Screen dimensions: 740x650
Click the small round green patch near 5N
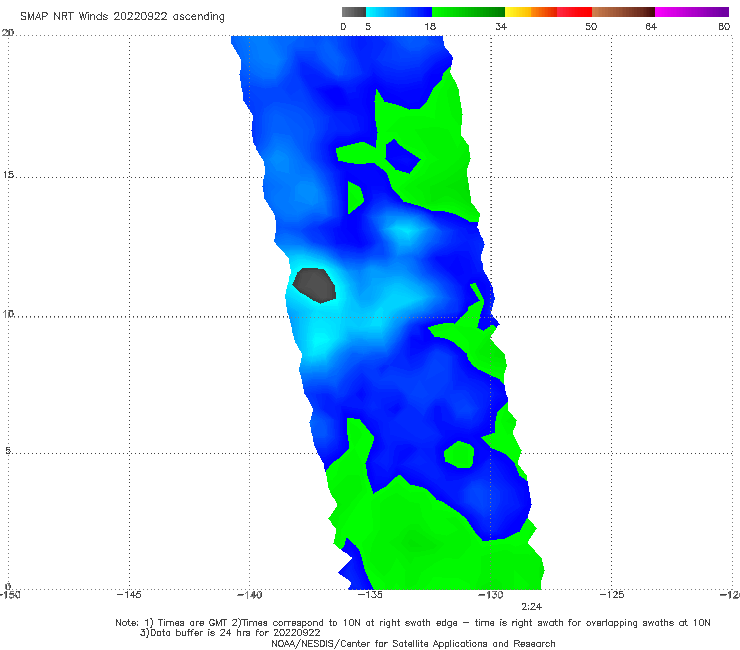(x=459, y=455)
